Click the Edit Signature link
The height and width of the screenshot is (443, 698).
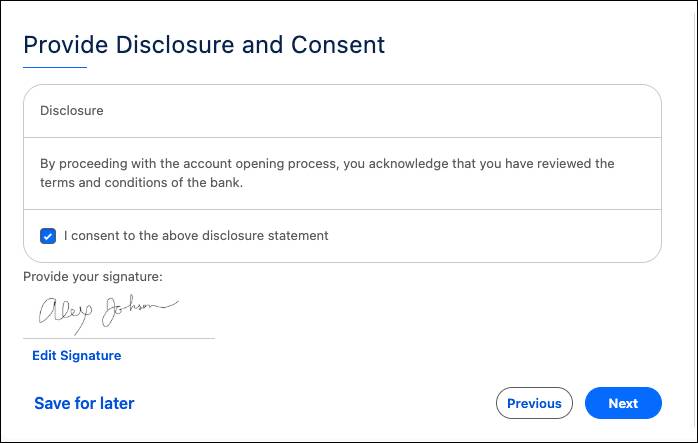[x=77, y=355]
